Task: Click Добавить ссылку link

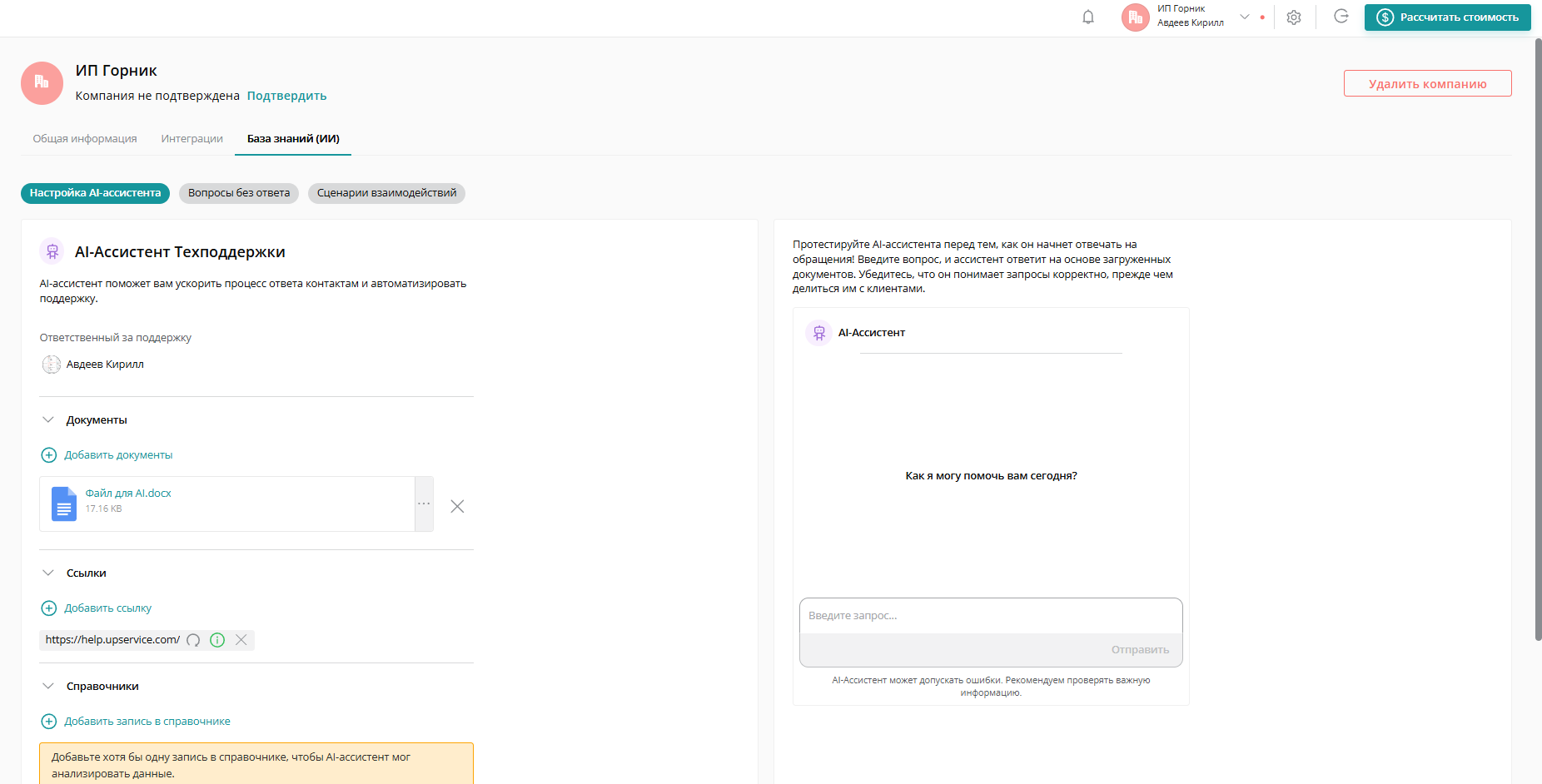Action: [x=108, y=608]
